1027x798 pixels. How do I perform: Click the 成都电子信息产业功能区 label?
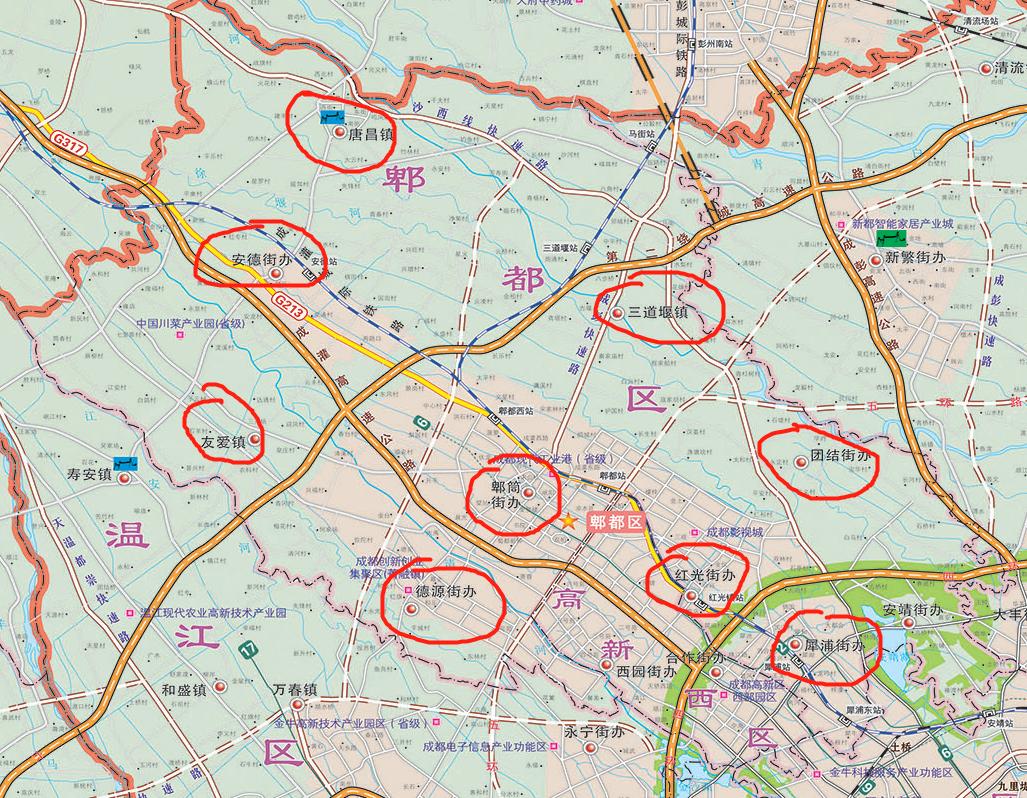485,746
